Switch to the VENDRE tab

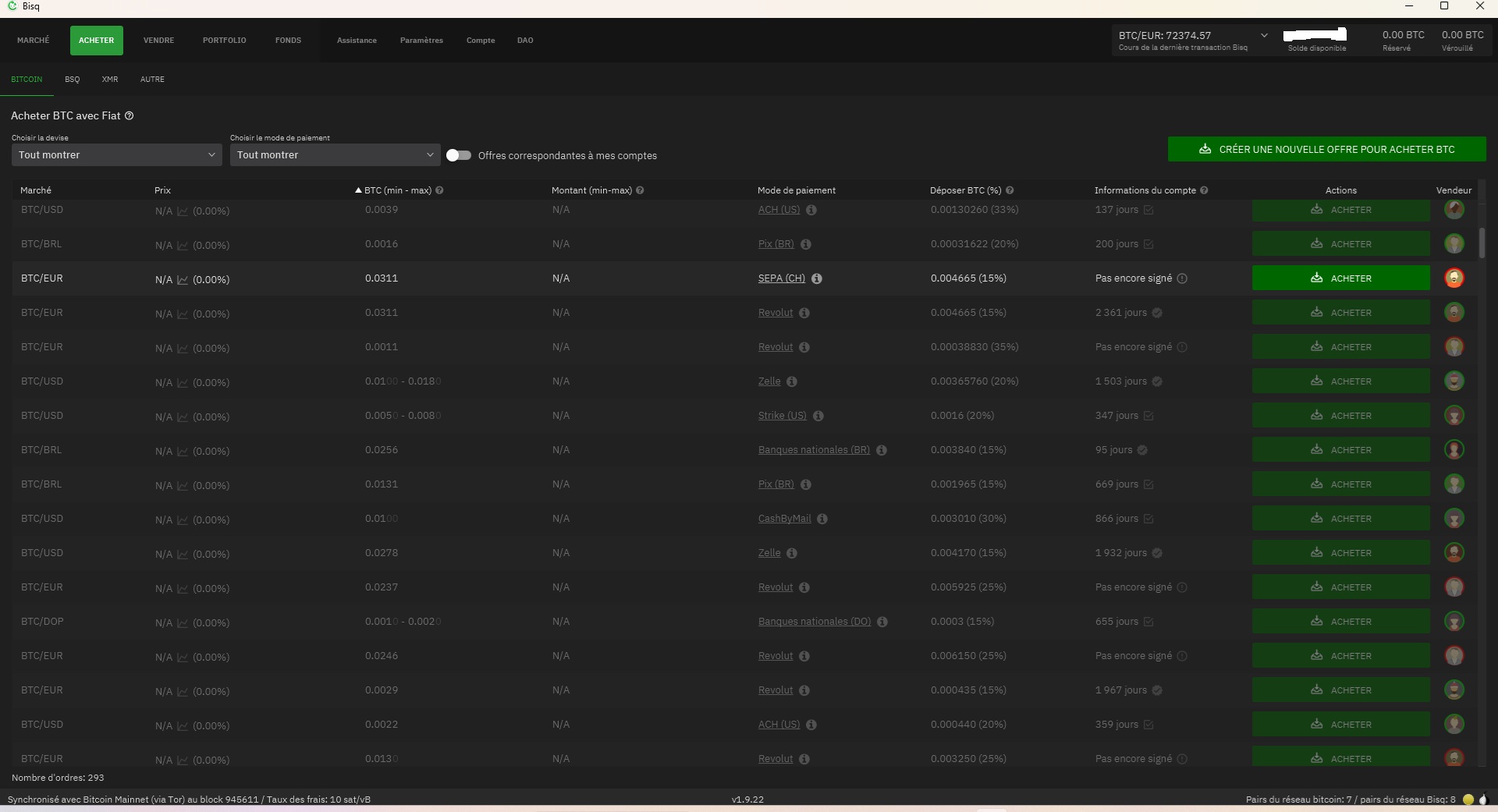click(158, 41)
